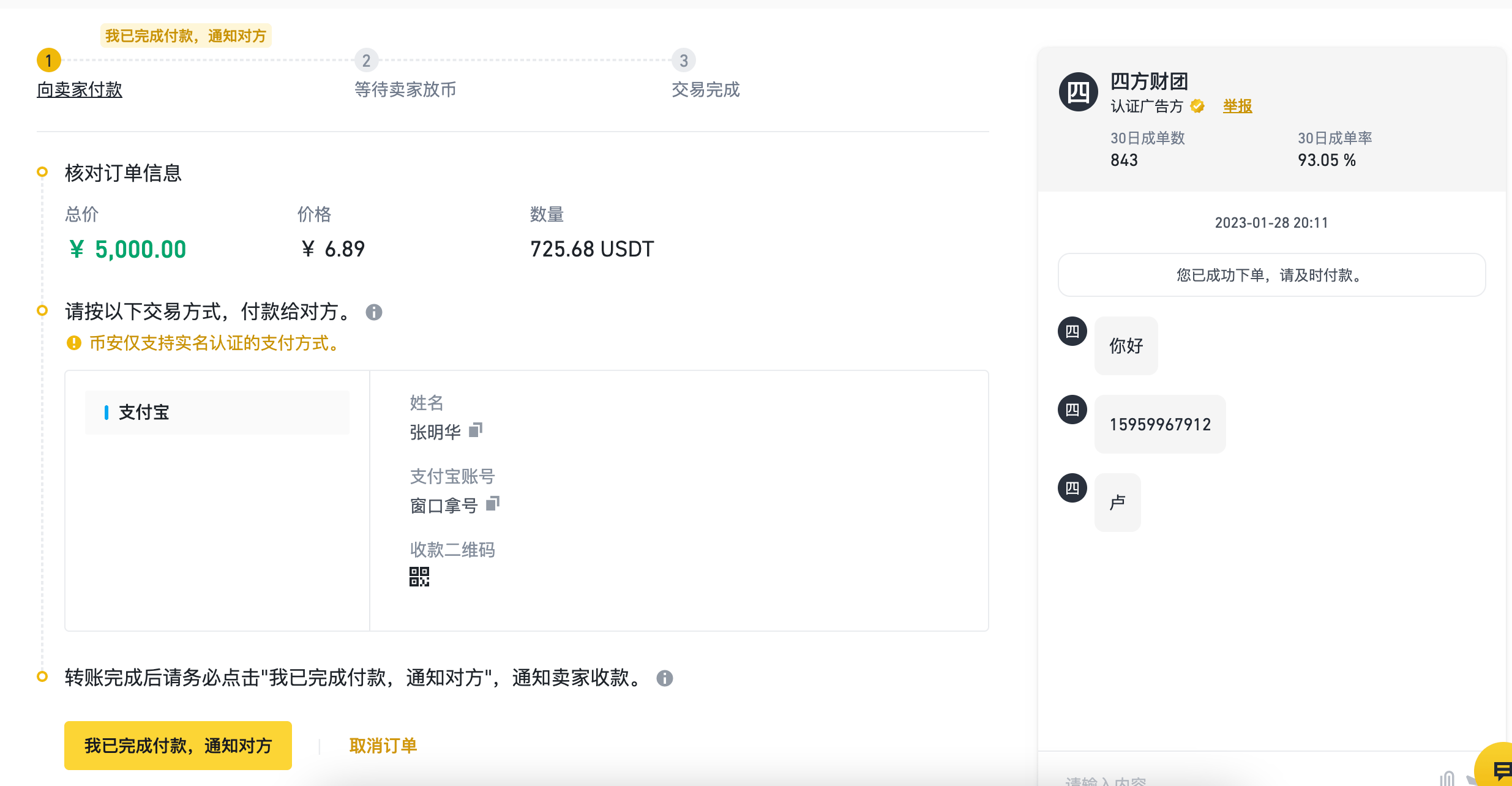This screenshot has height=786, width=1512.
Task: Click the seller name 四方财团
Action: point(1149,81)
